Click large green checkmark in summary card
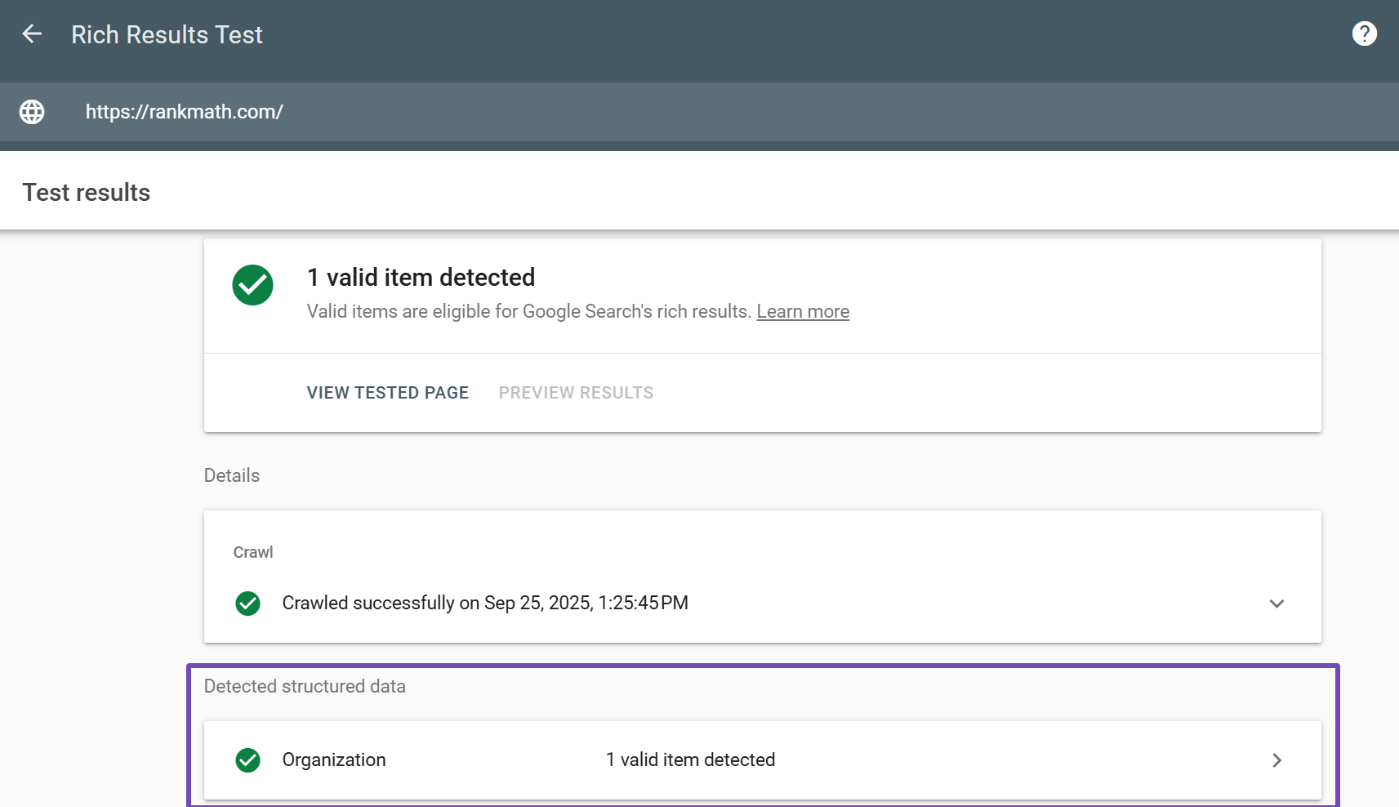This screenshot has width=1399, height=807. tap(253, 285)
